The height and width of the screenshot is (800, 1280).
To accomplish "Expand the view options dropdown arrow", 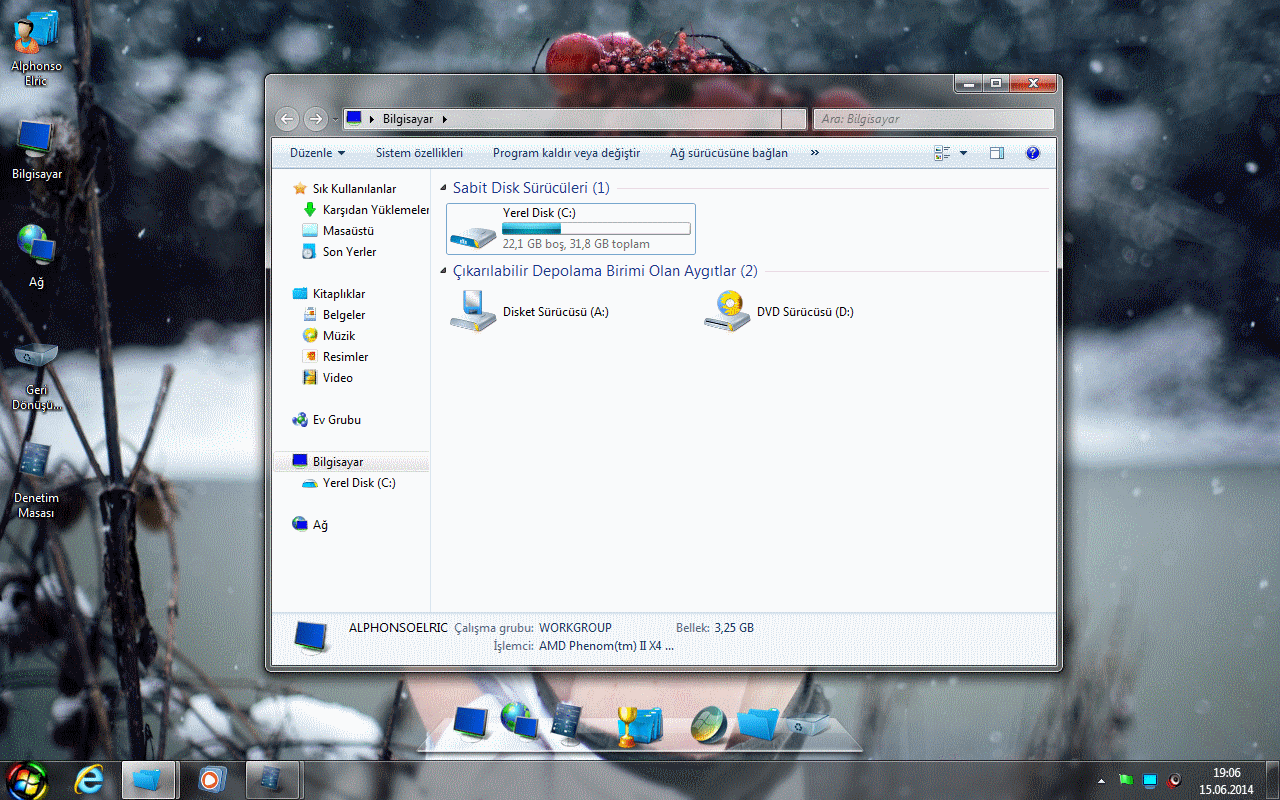I will pos(963,153).
